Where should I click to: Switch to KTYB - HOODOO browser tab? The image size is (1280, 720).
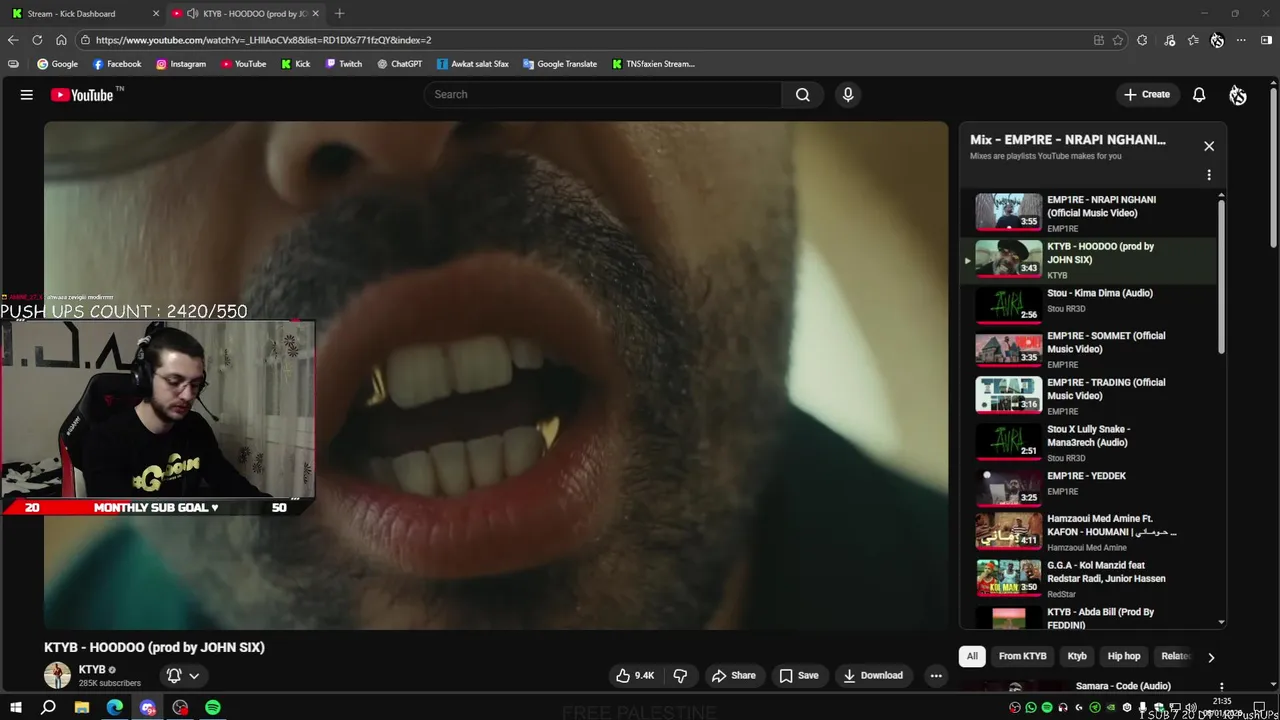coord(247,14)
